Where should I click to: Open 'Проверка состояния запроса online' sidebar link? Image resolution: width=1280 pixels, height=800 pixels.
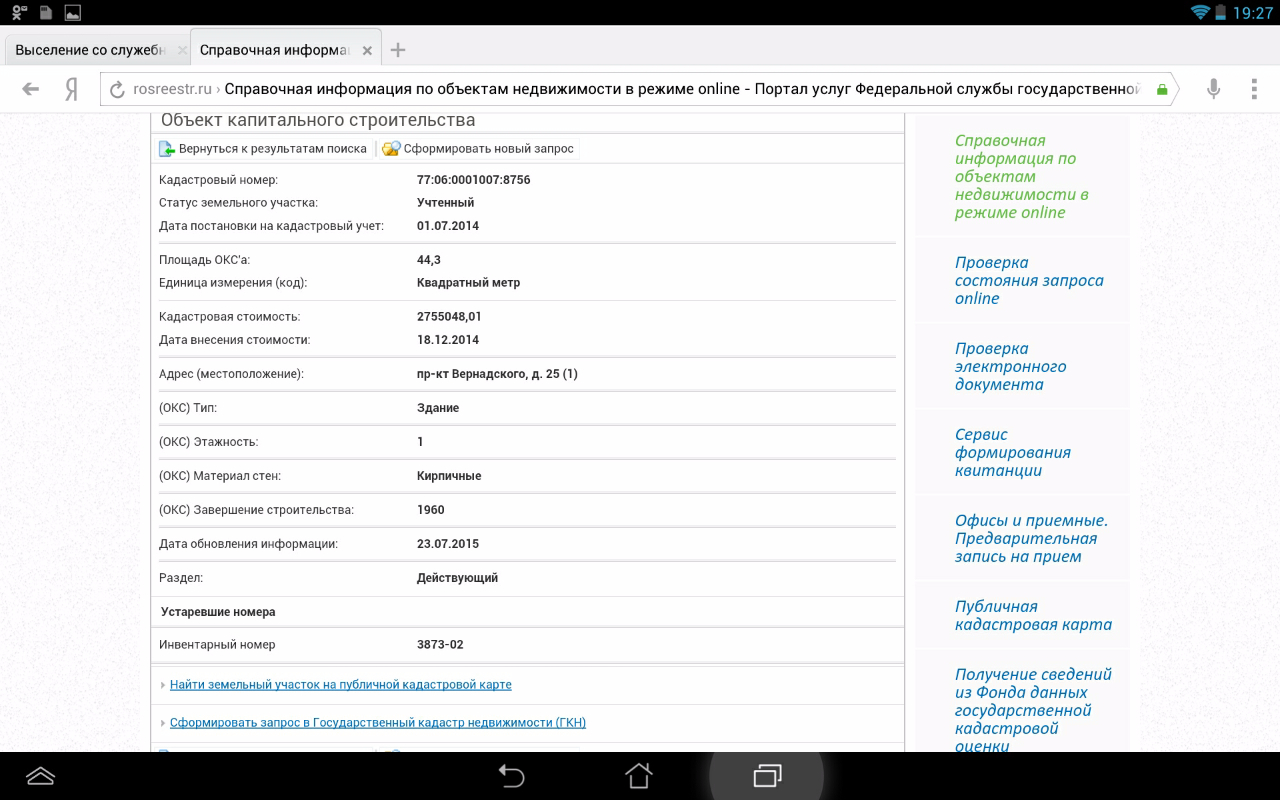pos(1028,280)
